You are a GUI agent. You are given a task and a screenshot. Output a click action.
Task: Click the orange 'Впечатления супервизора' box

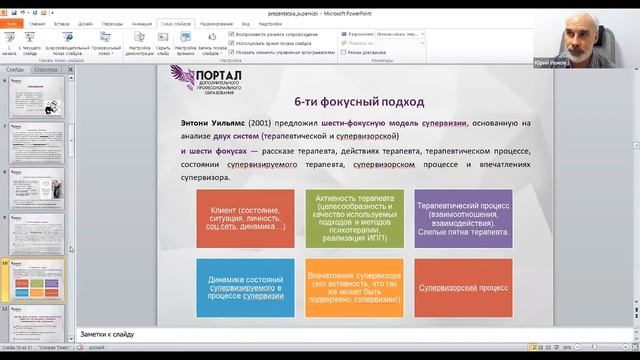(x=355, y=288)
